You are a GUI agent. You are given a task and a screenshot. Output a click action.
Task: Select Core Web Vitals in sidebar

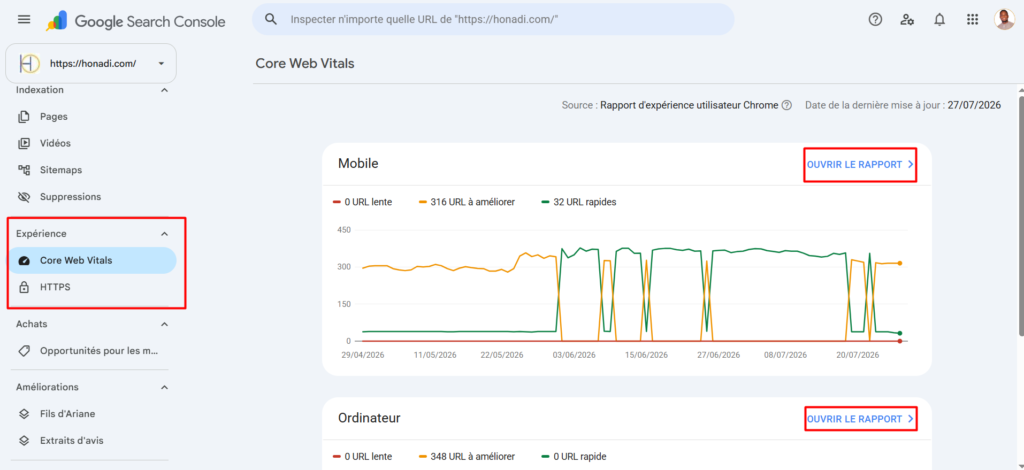pos(92,260)
